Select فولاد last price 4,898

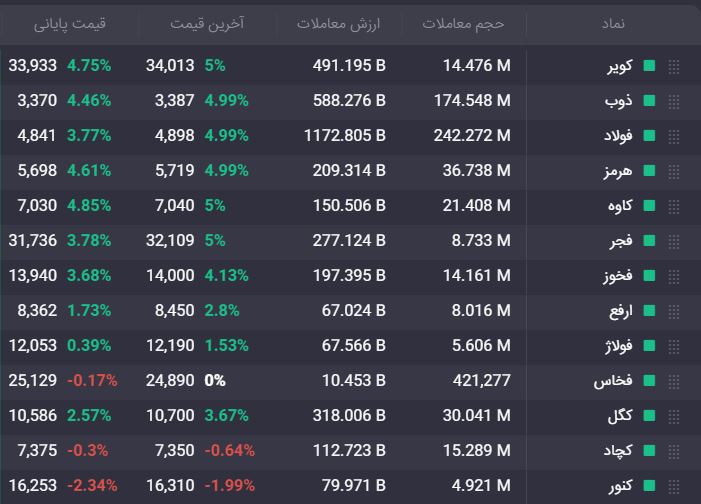click(175, 136)
